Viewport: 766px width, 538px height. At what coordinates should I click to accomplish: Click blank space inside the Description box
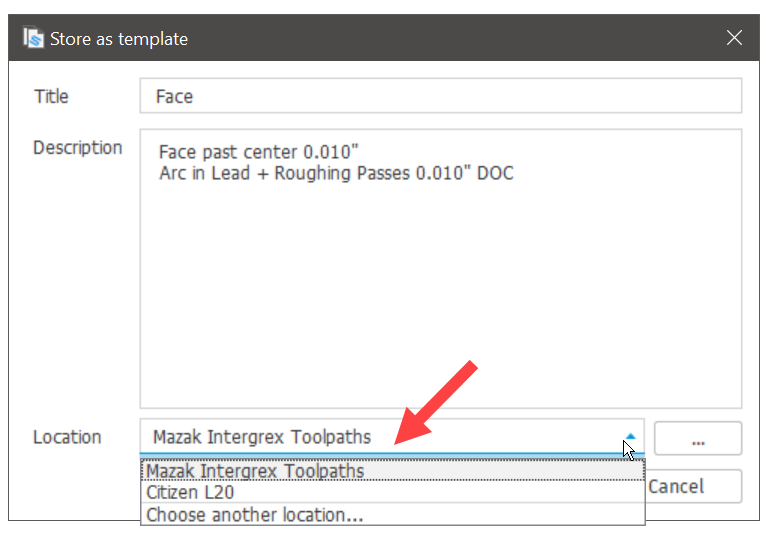coord(440,300)
